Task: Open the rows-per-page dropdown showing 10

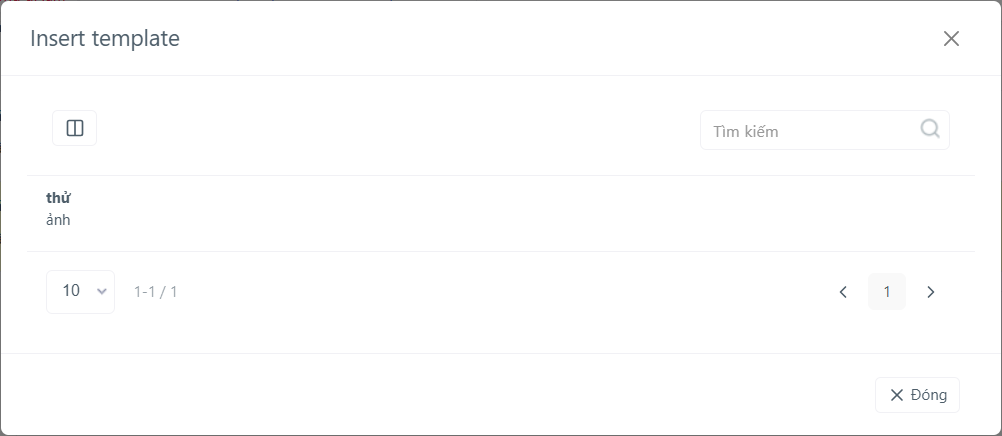Action: point(81,292)
